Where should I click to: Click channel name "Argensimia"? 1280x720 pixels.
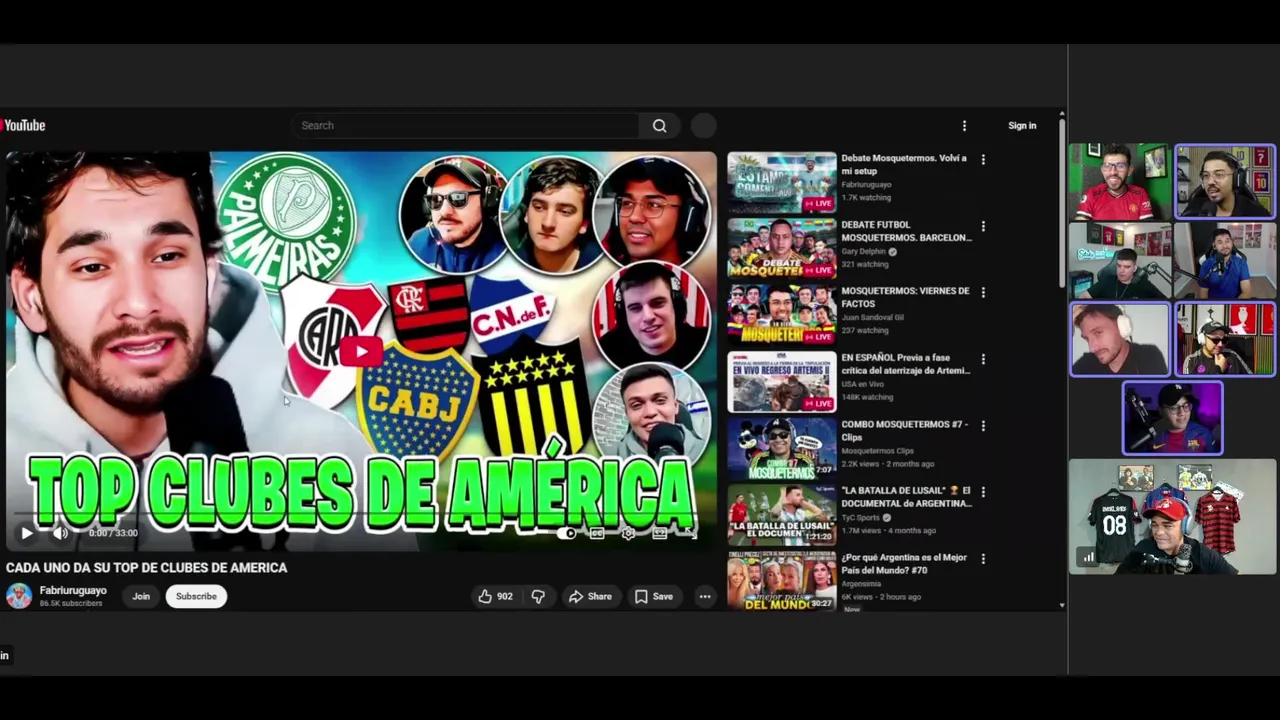(861, 584)
